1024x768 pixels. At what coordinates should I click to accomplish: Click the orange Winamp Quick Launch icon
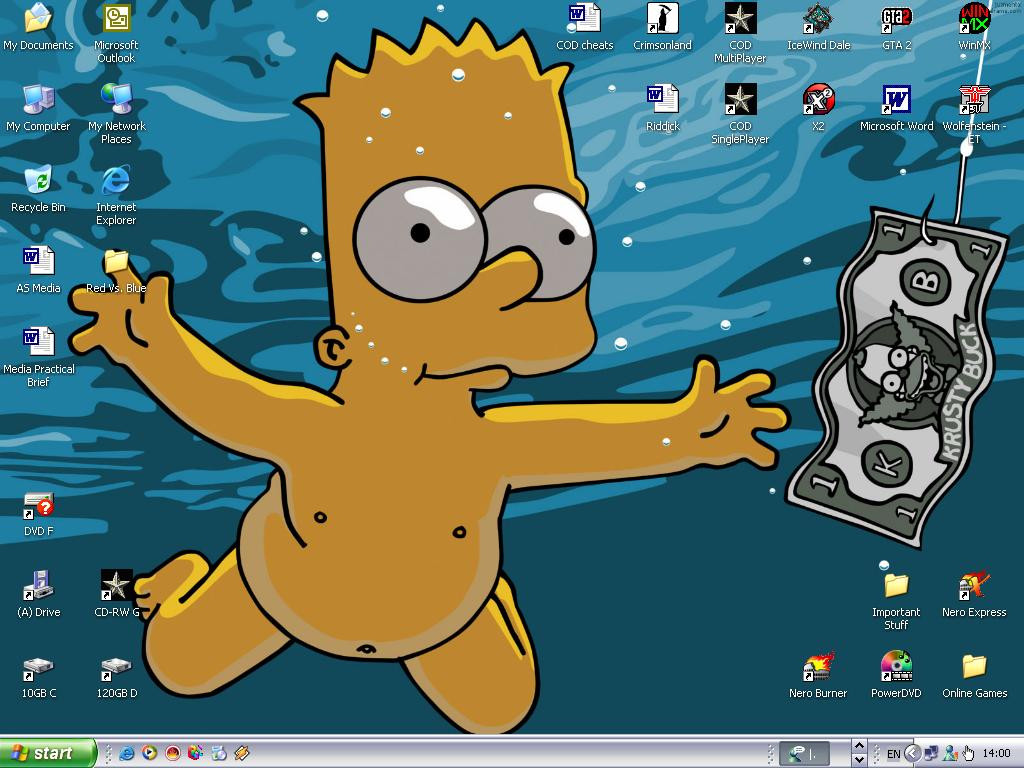pyautogui.click(x=242, y=753)
